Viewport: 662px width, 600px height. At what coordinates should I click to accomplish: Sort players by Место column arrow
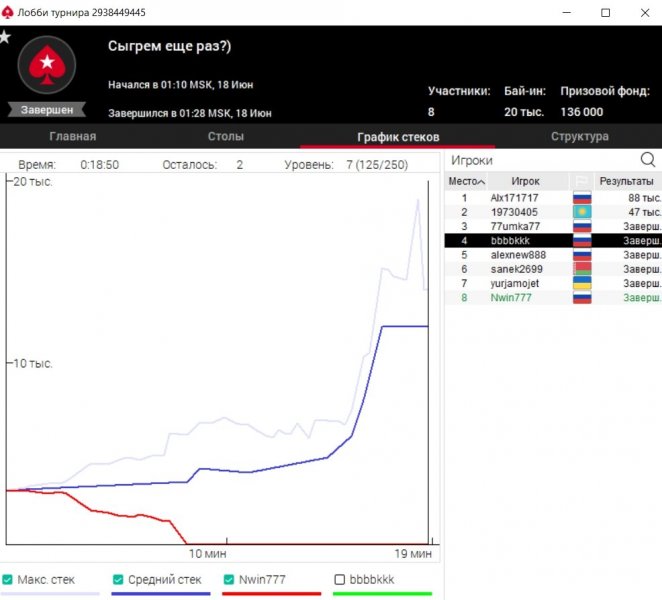click(x=481, y=182)
